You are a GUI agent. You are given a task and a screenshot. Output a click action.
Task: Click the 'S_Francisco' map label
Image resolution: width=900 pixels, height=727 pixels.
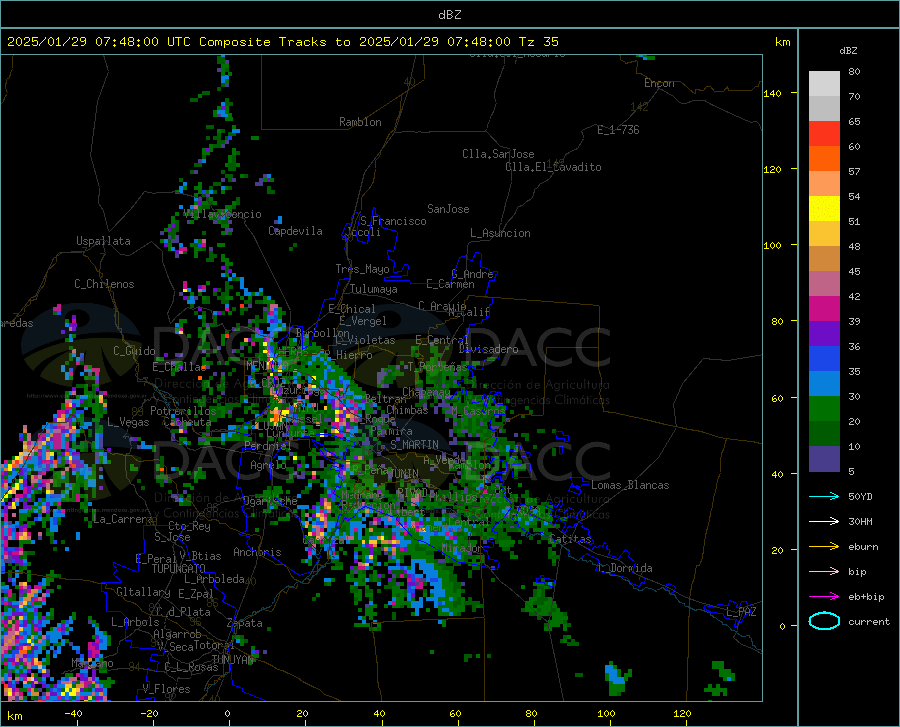pos(393,221)
